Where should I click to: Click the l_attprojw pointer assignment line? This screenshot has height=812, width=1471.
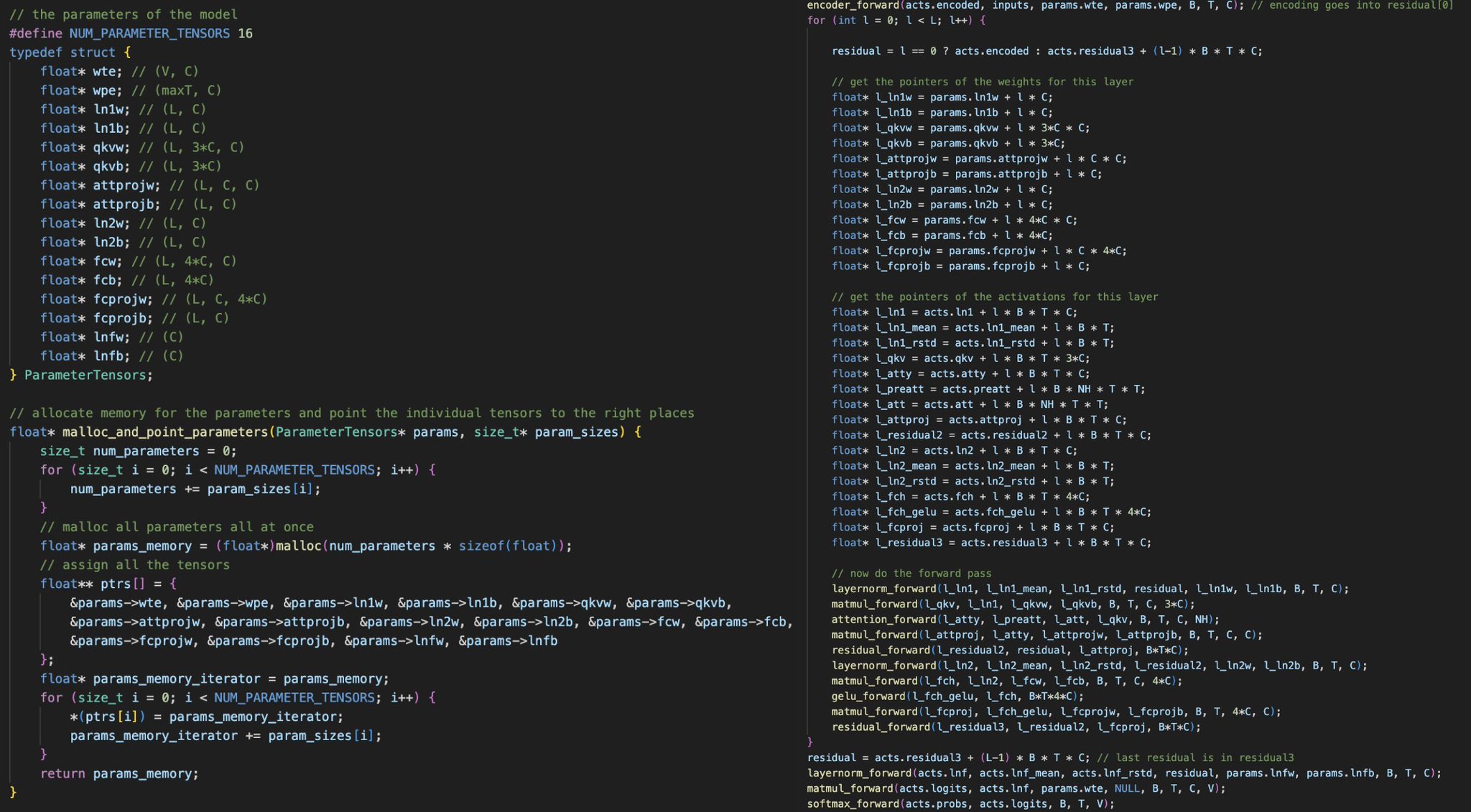(979, 159)
